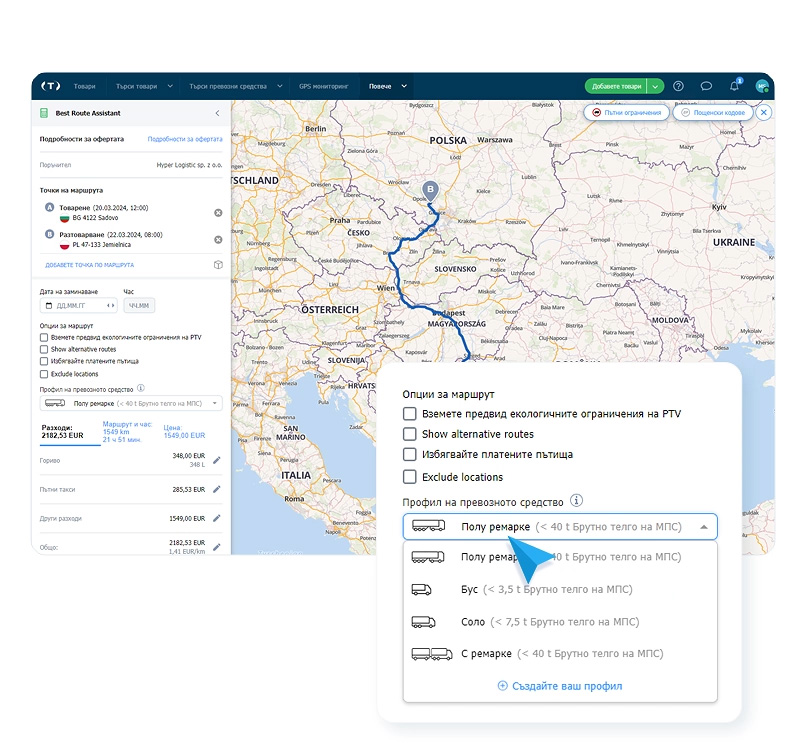Click the green Best Route Assistant calculator icon
800x750 pixels.
(x=44, y=113)
